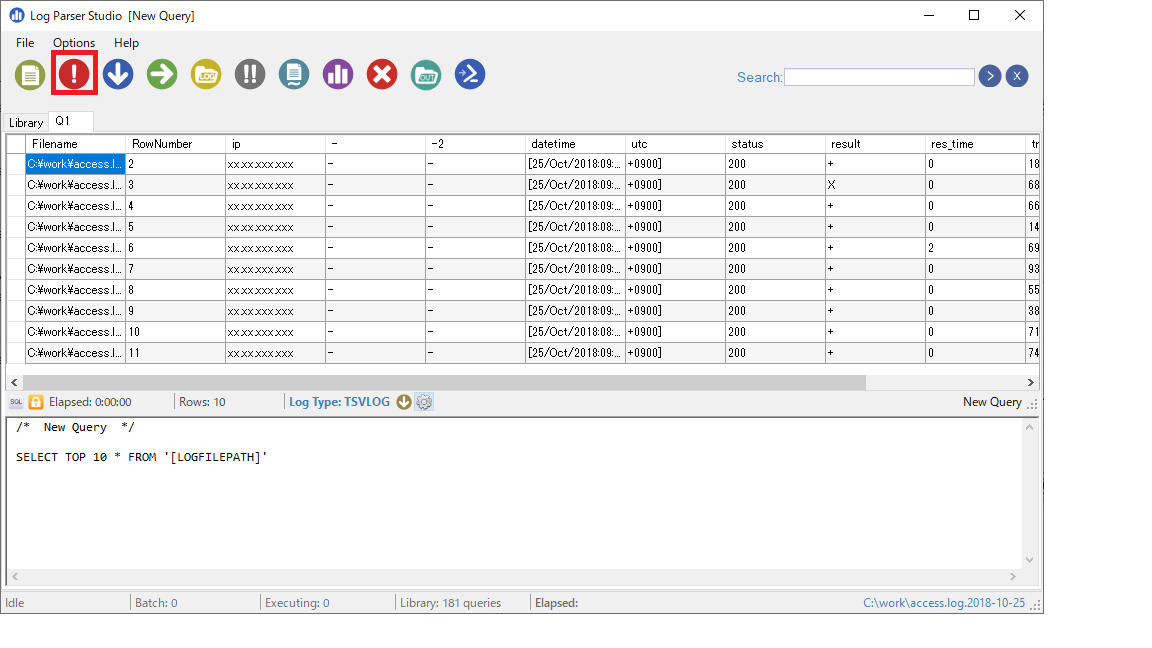Image resolution: width=1152 pixels, height=648 pixels.
Task: Open a log file via the LOG folder icon
Action: (205, 75)
